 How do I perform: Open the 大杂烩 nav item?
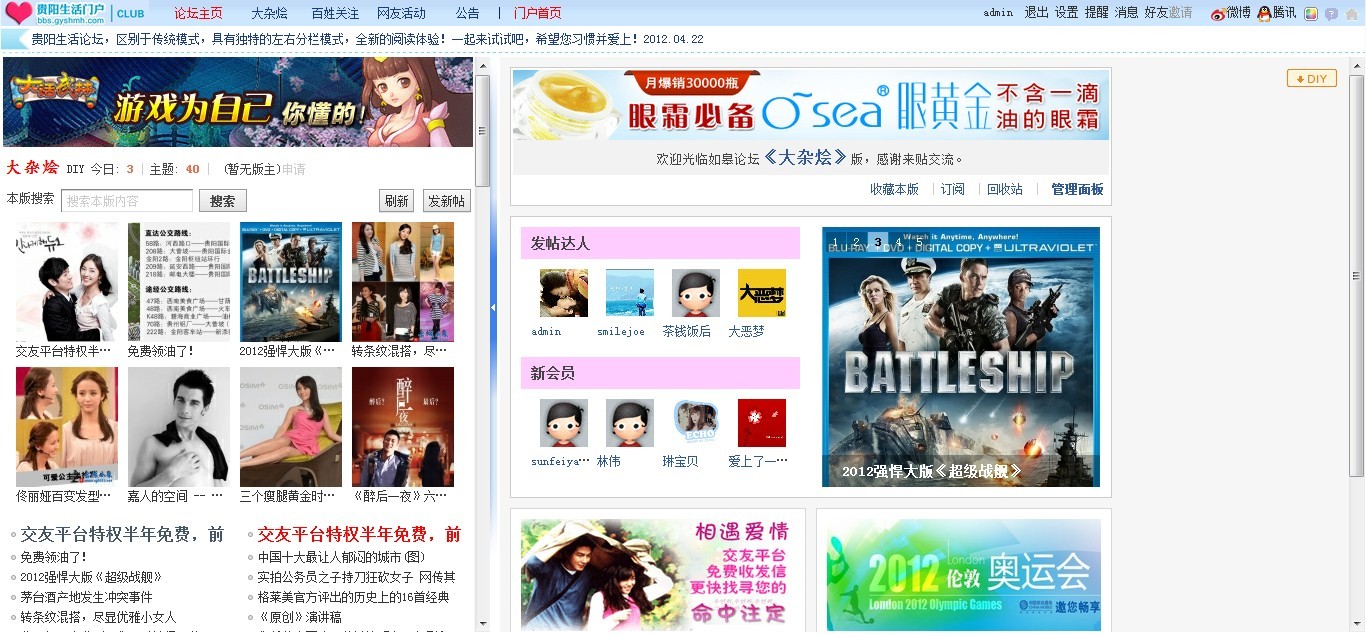click(x=269, y=13)
